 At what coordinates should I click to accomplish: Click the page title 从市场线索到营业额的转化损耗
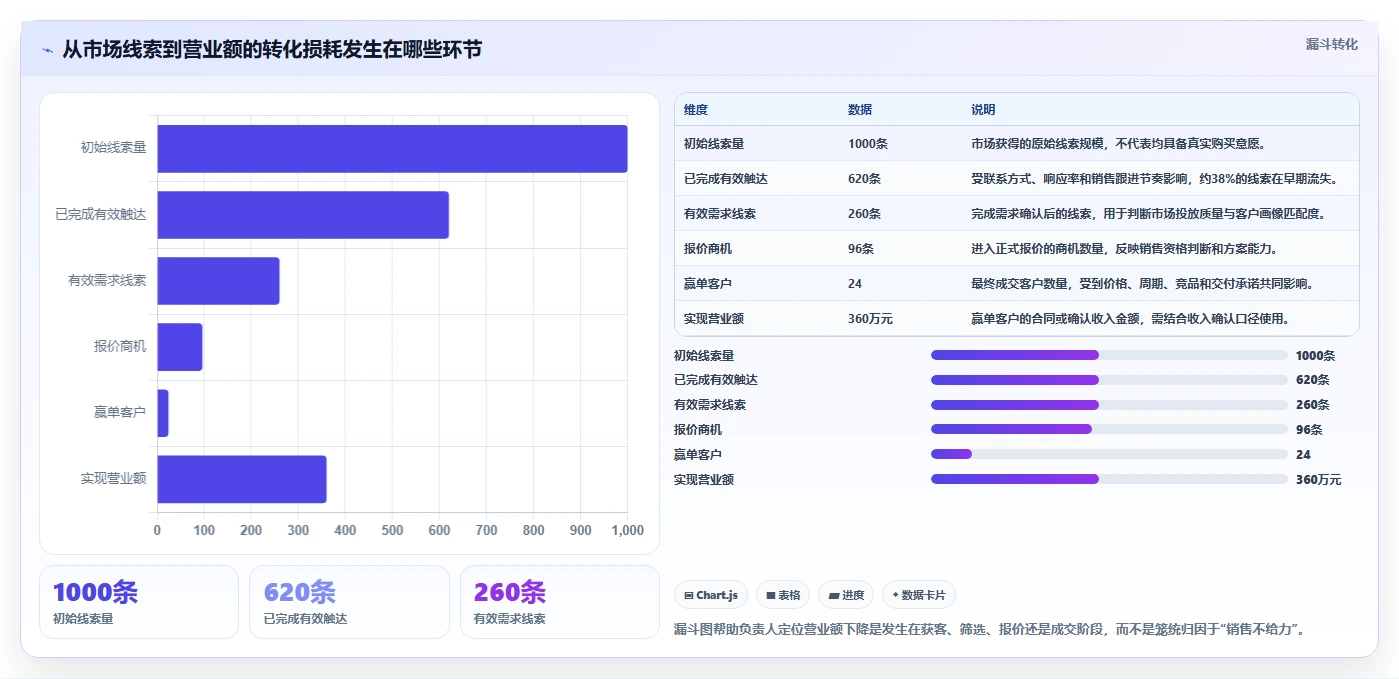coord(272,49)
